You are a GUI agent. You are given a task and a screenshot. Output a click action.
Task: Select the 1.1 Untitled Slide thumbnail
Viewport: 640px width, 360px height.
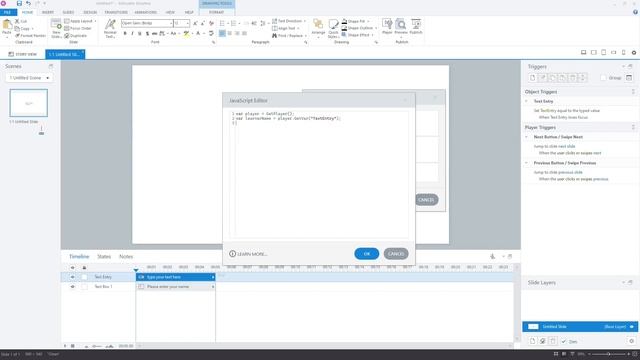(x=29, y=103)
